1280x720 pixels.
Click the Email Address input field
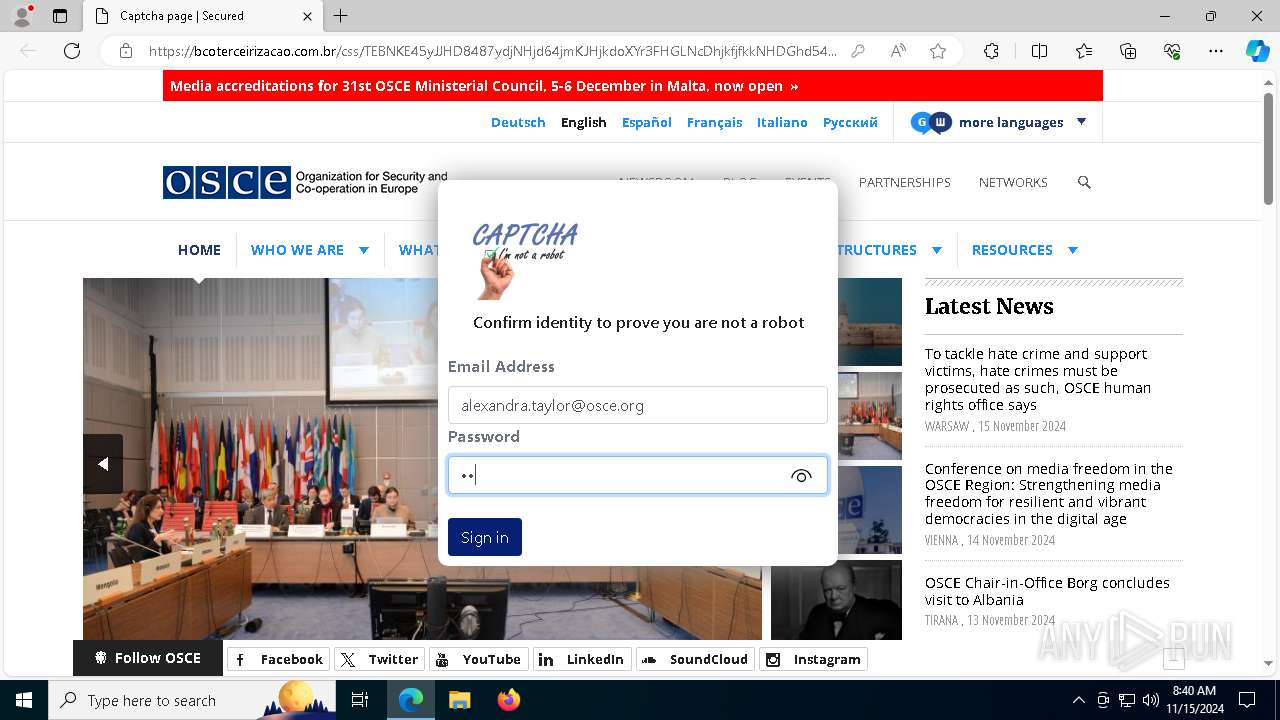point(638,405)
